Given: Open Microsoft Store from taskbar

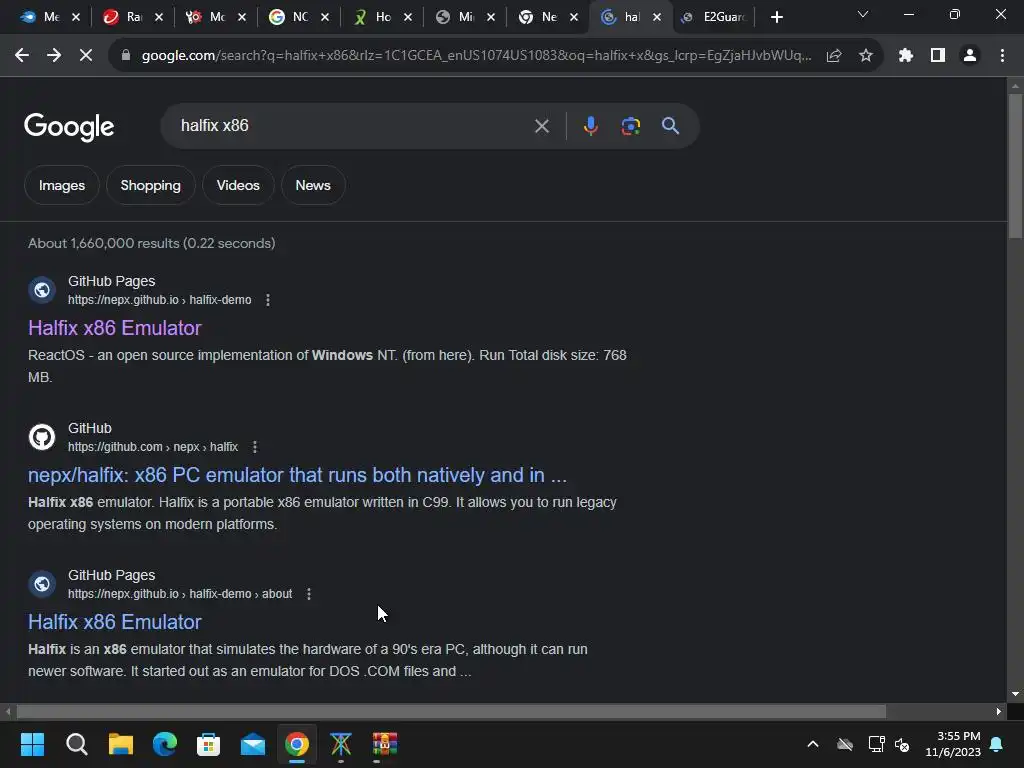Looking at the screenshot, I should [x=208, y=744].
